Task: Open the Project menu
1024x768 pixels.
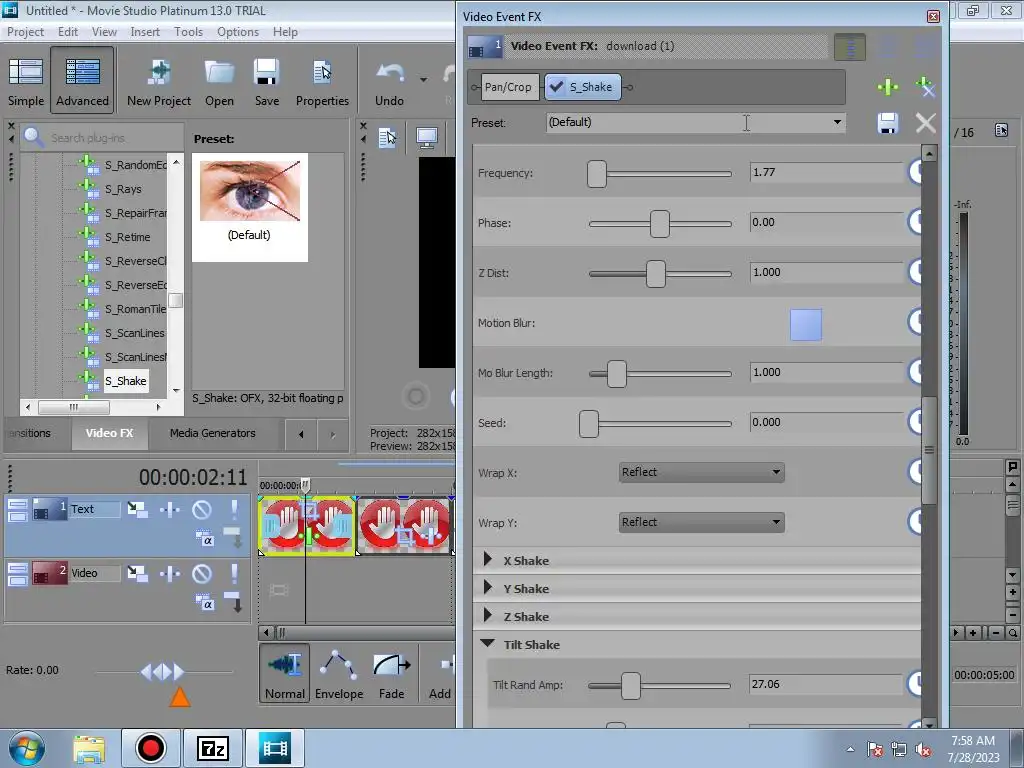Action: (x=25, y=31)
